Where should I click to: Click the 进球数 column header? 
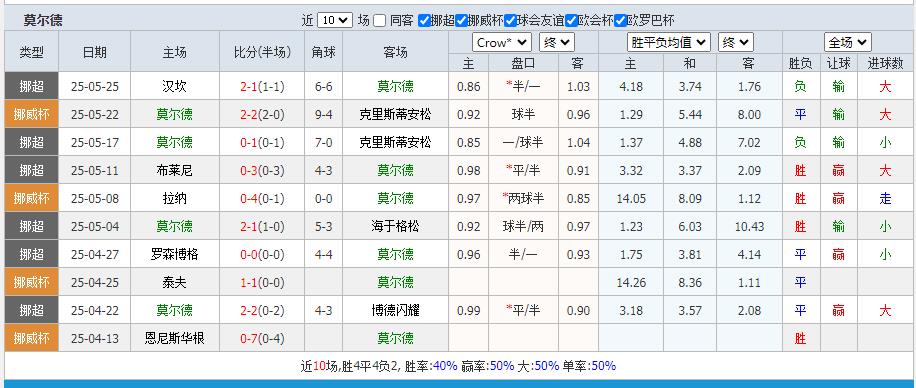(886, 63)
